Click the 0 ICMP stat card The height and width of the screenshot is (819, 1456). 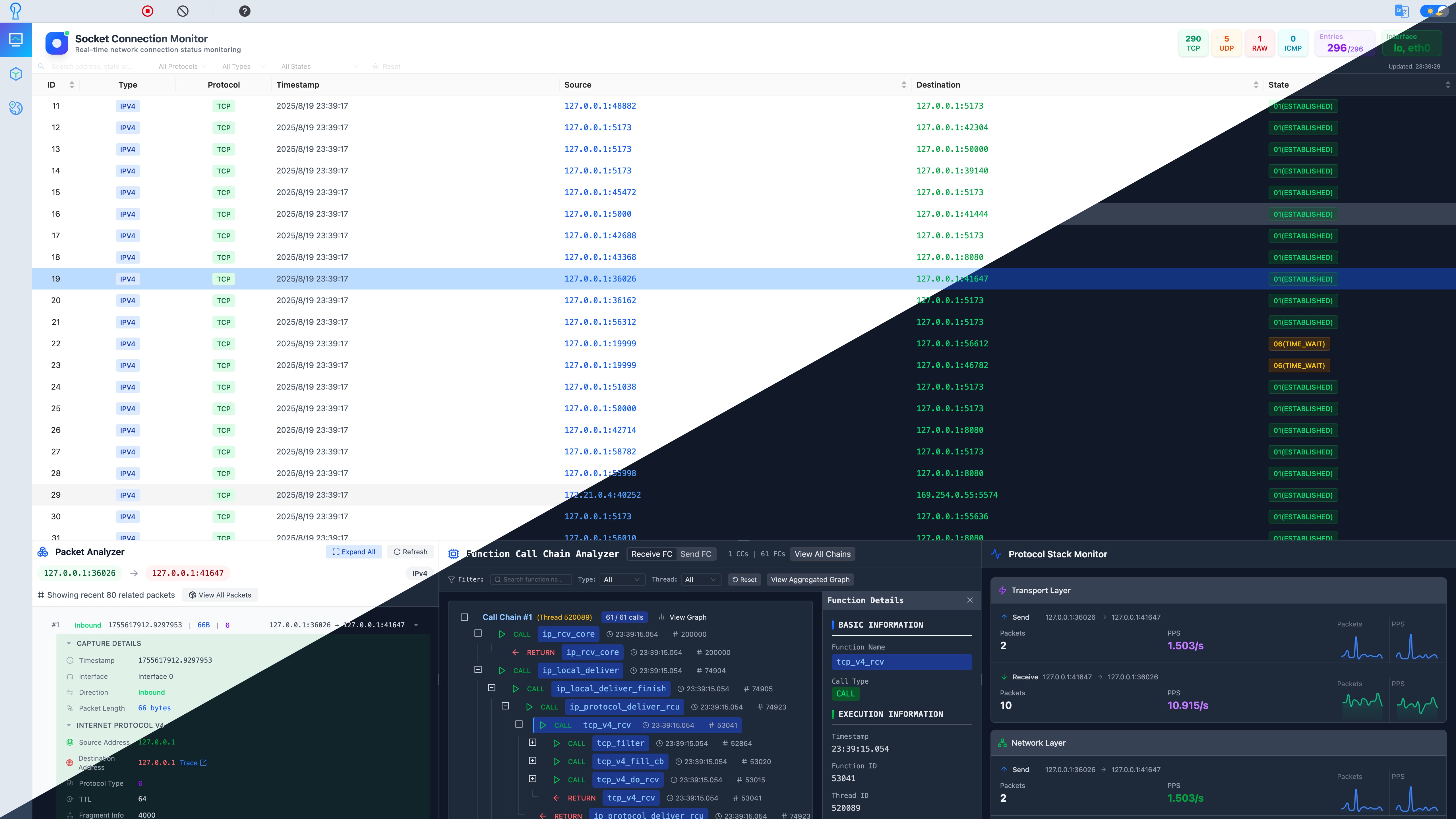tap(1293, 43)
